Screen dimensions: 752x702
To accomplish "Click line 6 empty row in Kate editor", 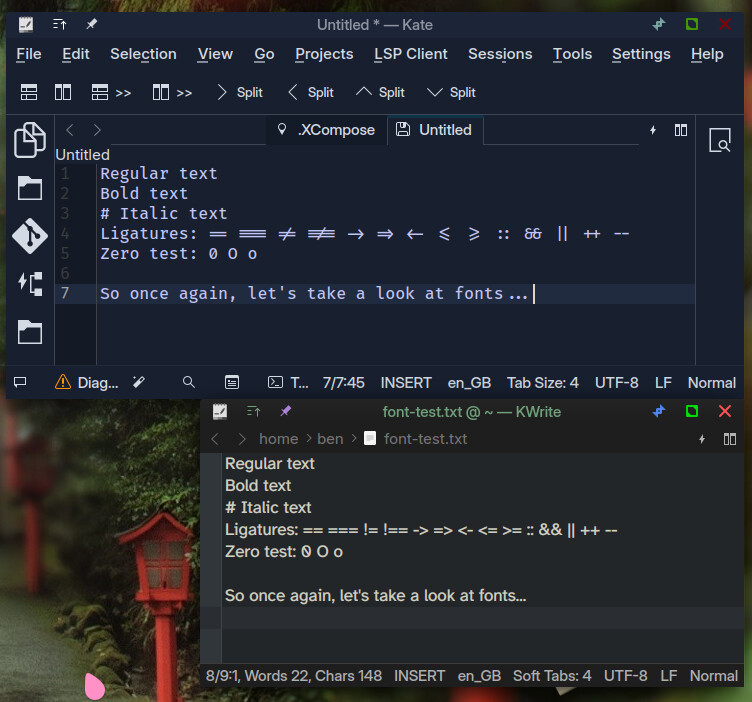I will point(300,273).
